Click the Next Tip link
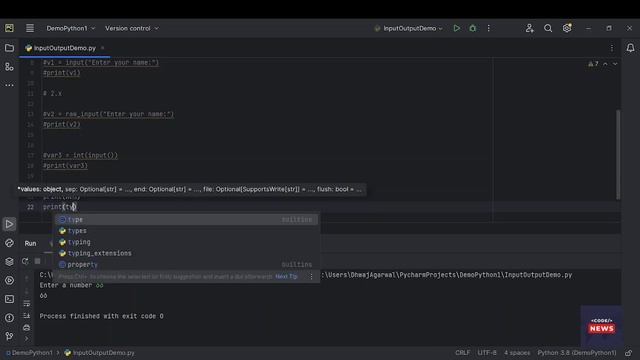The image size is (640, 360). tap(286, 277)
